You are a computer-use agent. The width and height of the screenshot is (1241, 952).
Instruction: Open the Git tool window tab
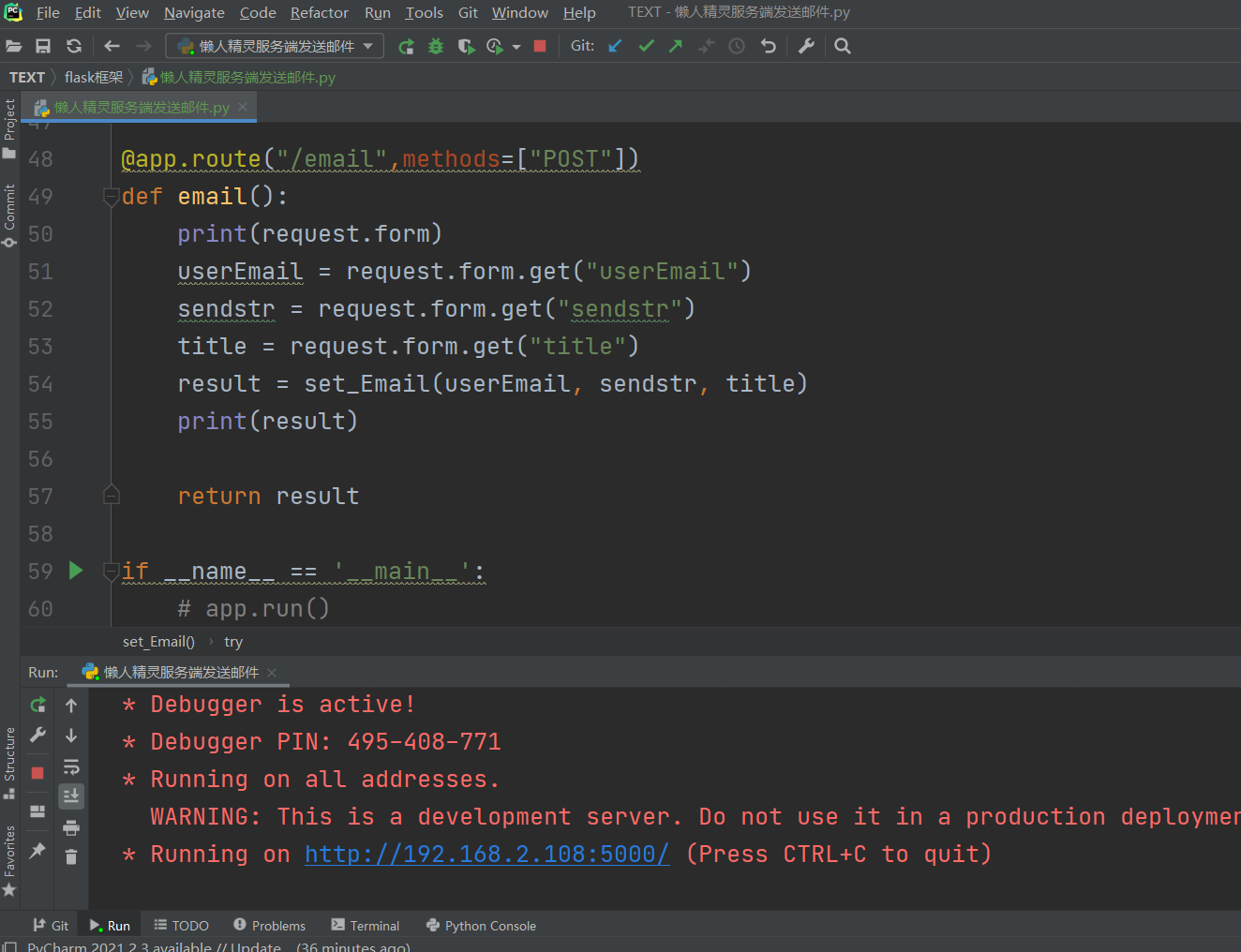coord(51,926)
